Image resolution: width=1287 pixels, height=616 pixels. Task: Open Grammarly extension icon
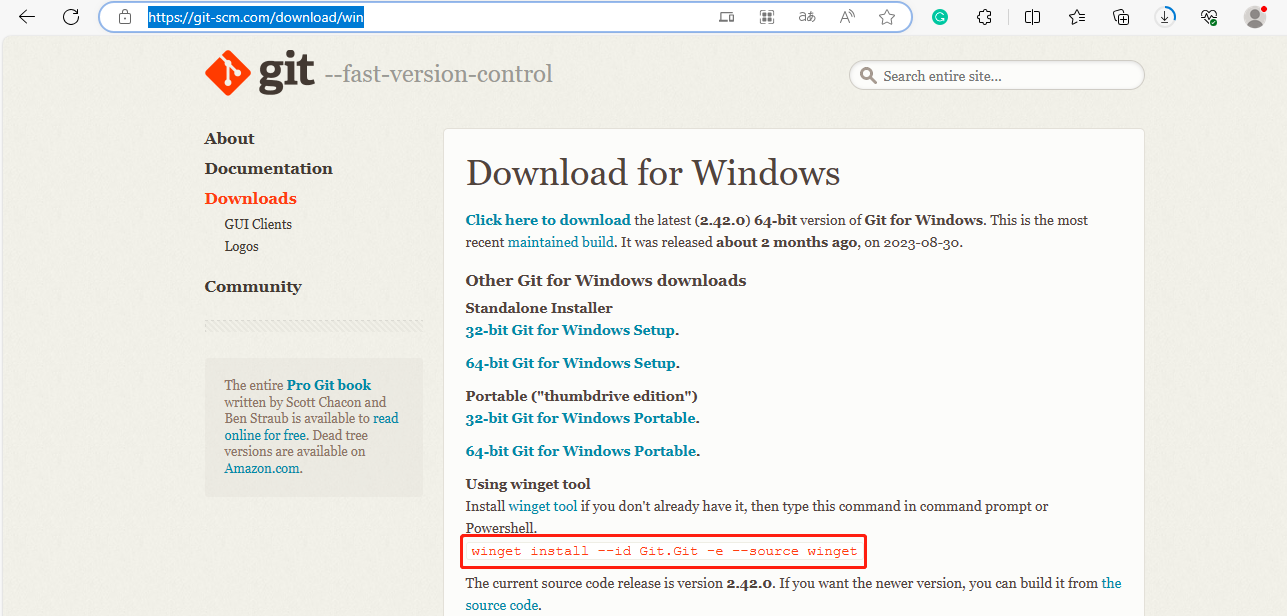940,17
